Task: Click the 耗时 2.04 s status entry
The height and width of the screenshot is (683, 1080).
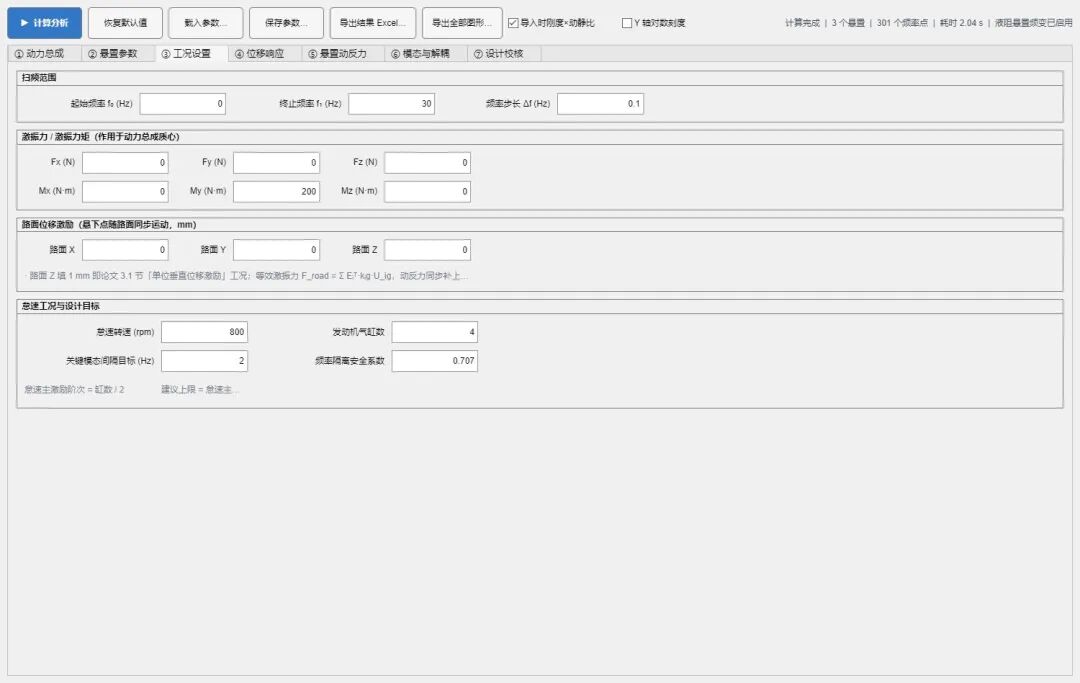Action: coord(962,23)
